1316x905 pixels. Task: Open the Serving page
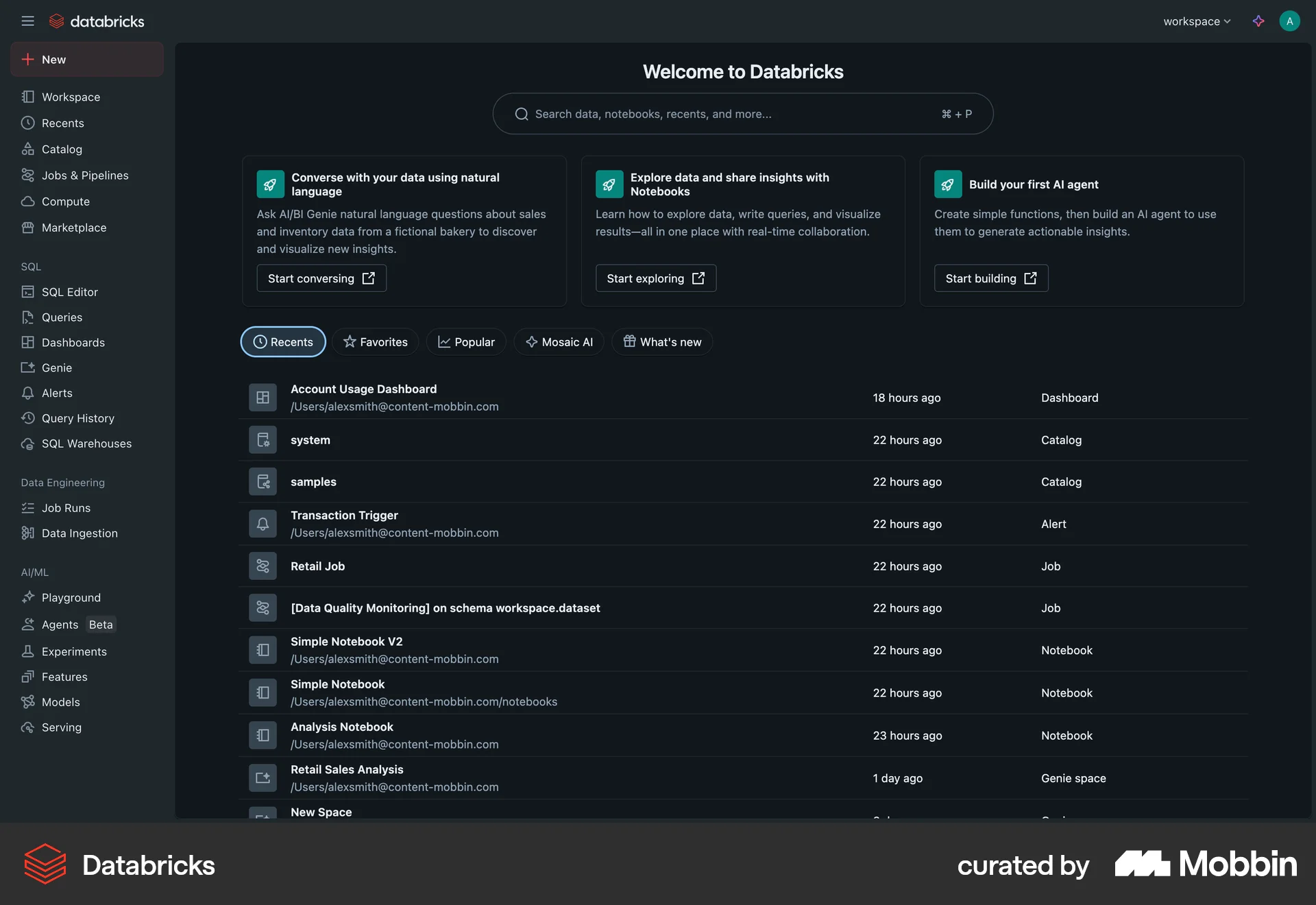tap(61, 727)
